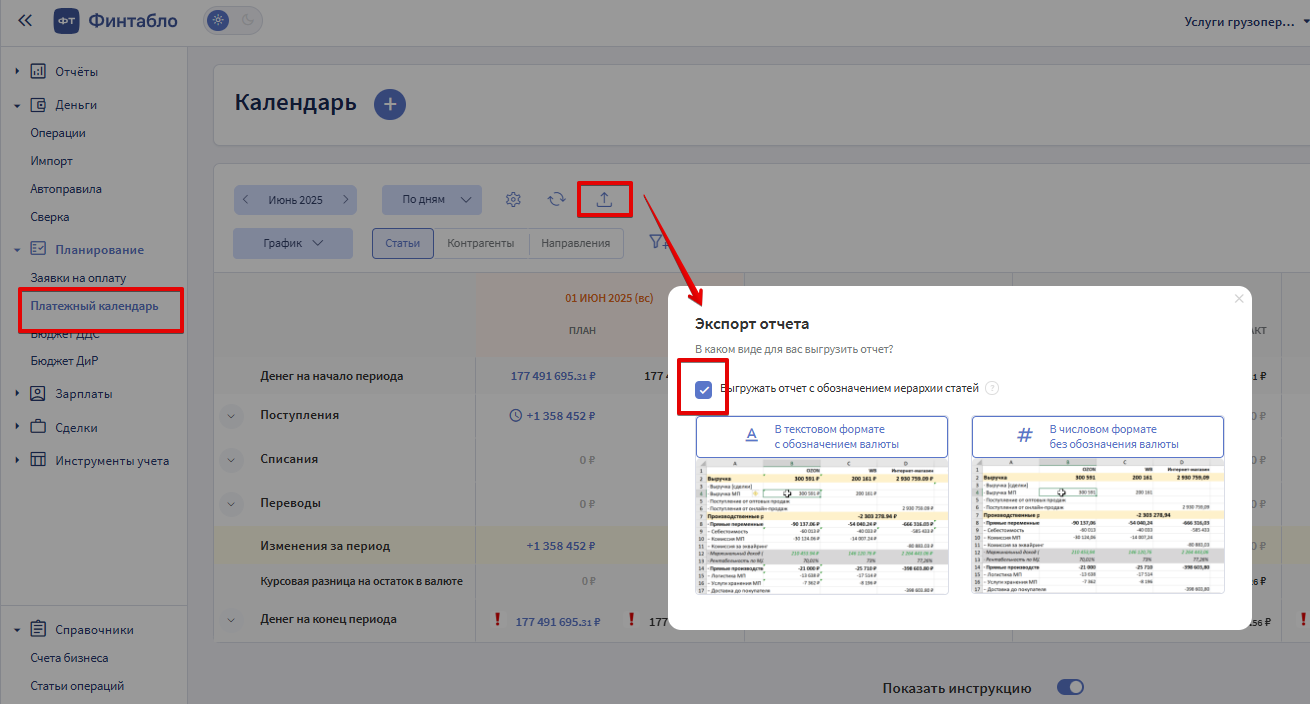Click the Справочники clipboard icon
The height and width of the screenshot is (704, 1310).
39,630
